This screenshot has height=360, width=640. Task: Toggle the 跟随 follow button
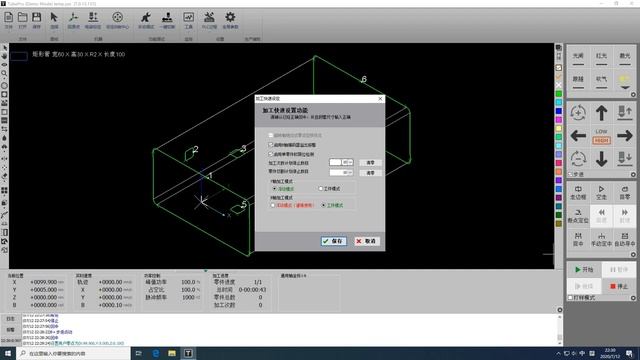tap(578, 81)
